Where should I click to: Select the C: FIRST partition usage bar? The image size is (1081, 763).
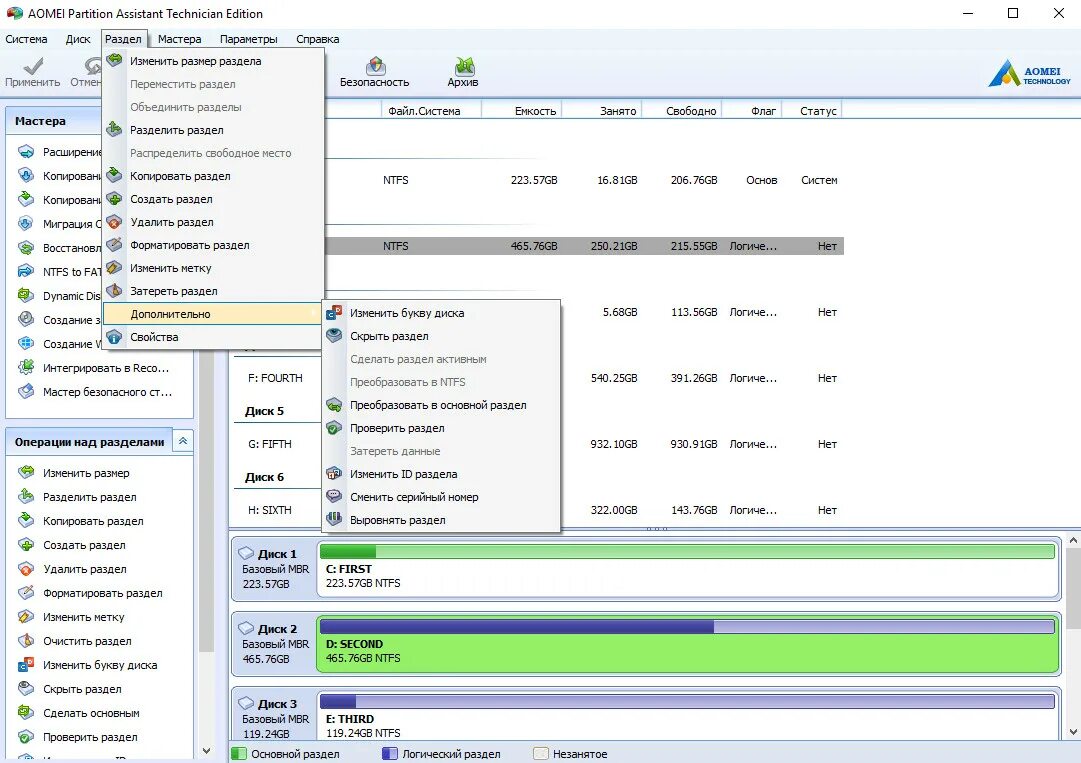pyautogui.click(x=687, y=551)
